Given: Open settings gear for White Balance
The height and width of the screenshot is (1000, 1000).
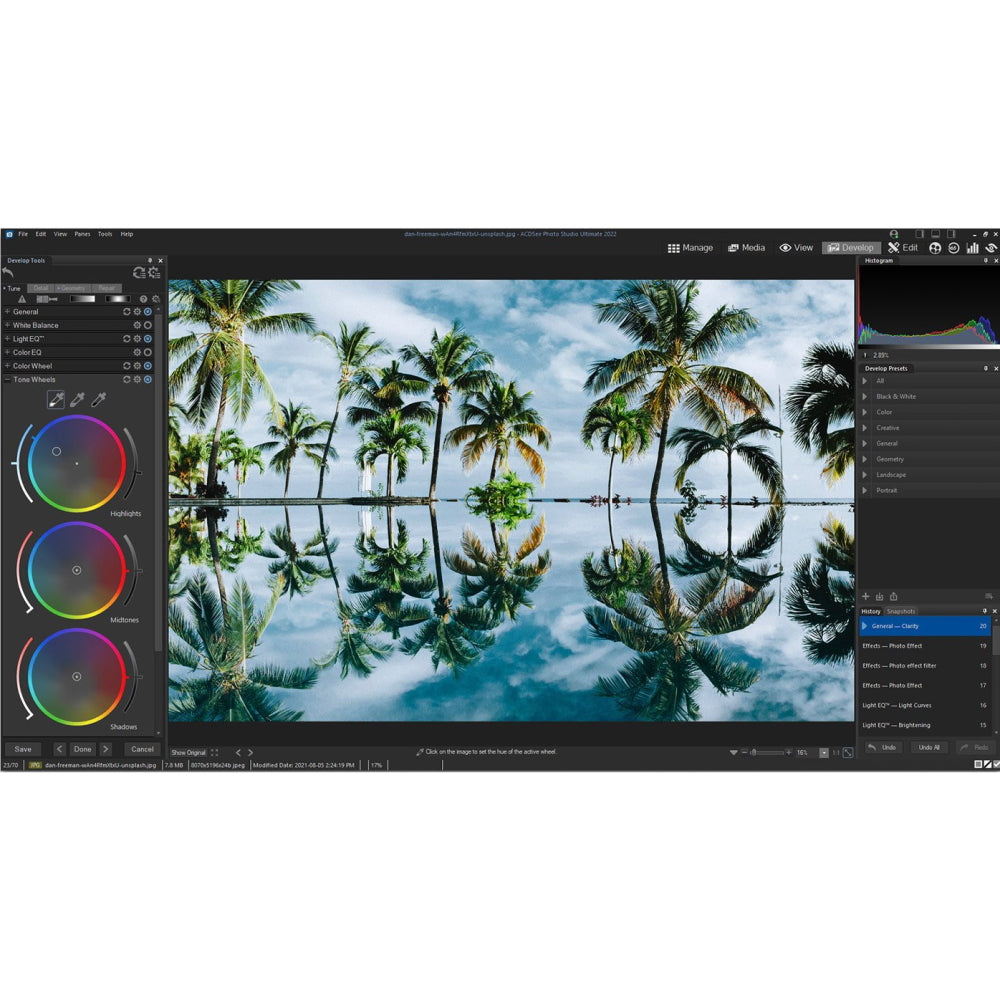Looking at the screenshot, I should 137,325.
